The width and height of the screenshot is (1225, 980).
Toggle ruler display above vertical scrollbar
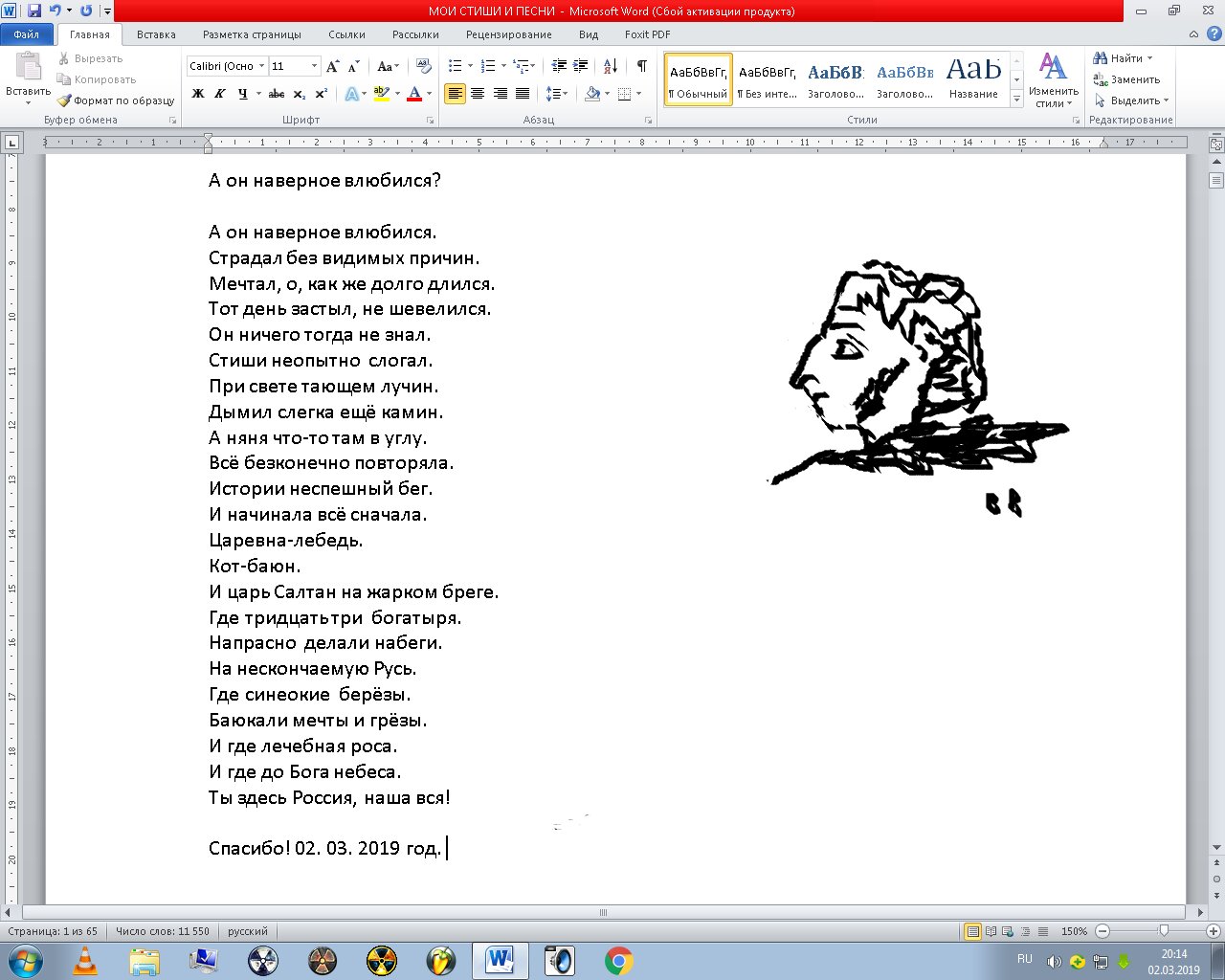[x=1216, y=145]
